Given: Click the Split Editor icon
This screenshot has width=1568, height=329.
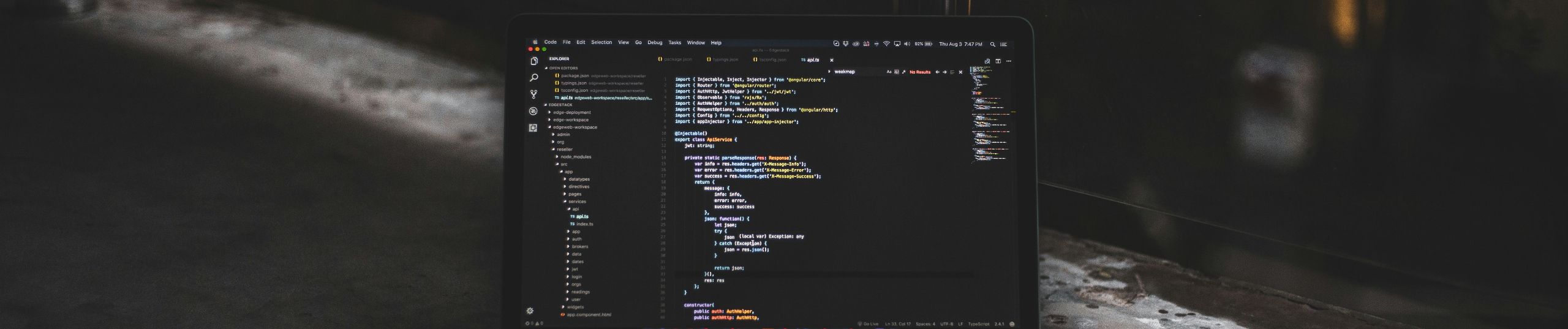Looking at the screenshot, I should [x=998, y=61].
